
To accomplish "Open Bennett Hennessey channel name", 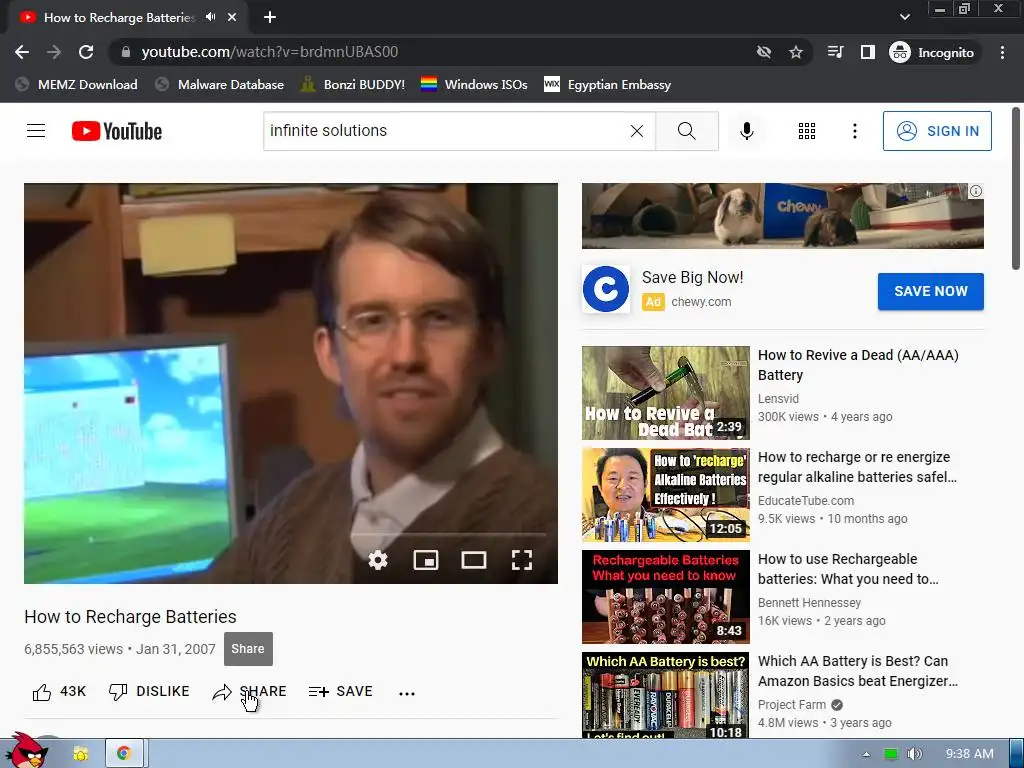I will pyautogui.click(x=809, y=602).
